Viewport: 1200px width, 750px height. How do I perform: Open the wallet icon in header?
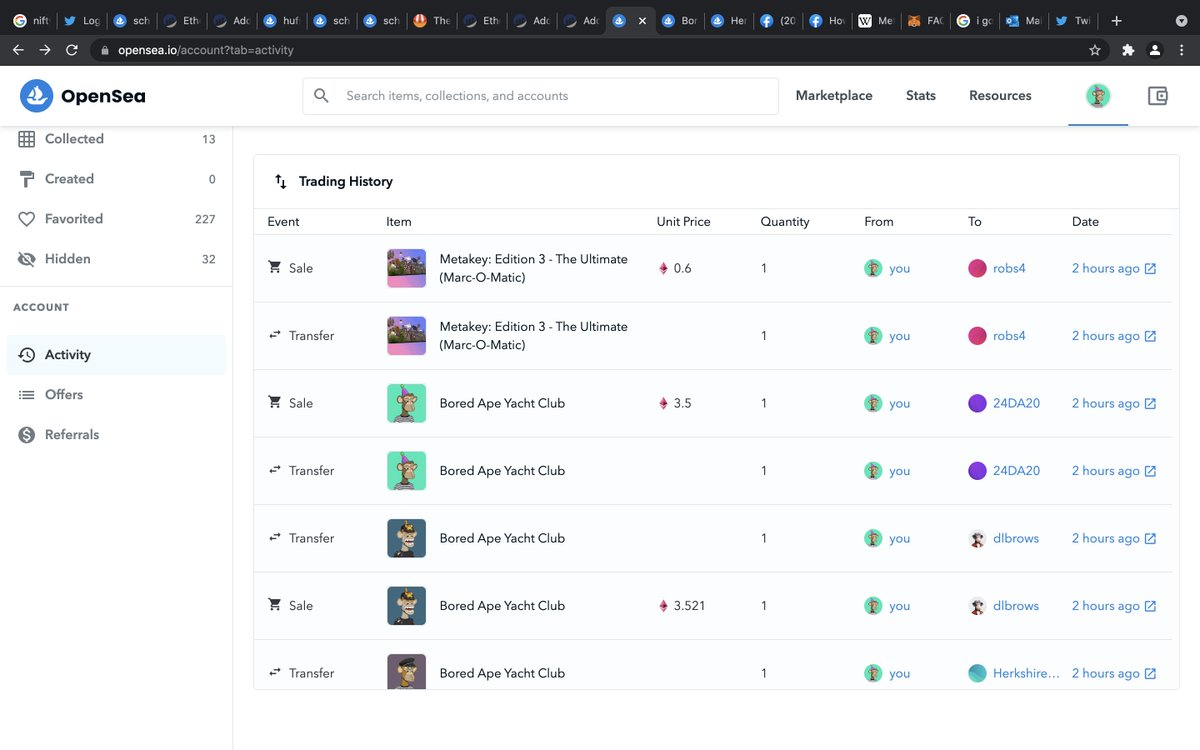tap(1157, 96)
